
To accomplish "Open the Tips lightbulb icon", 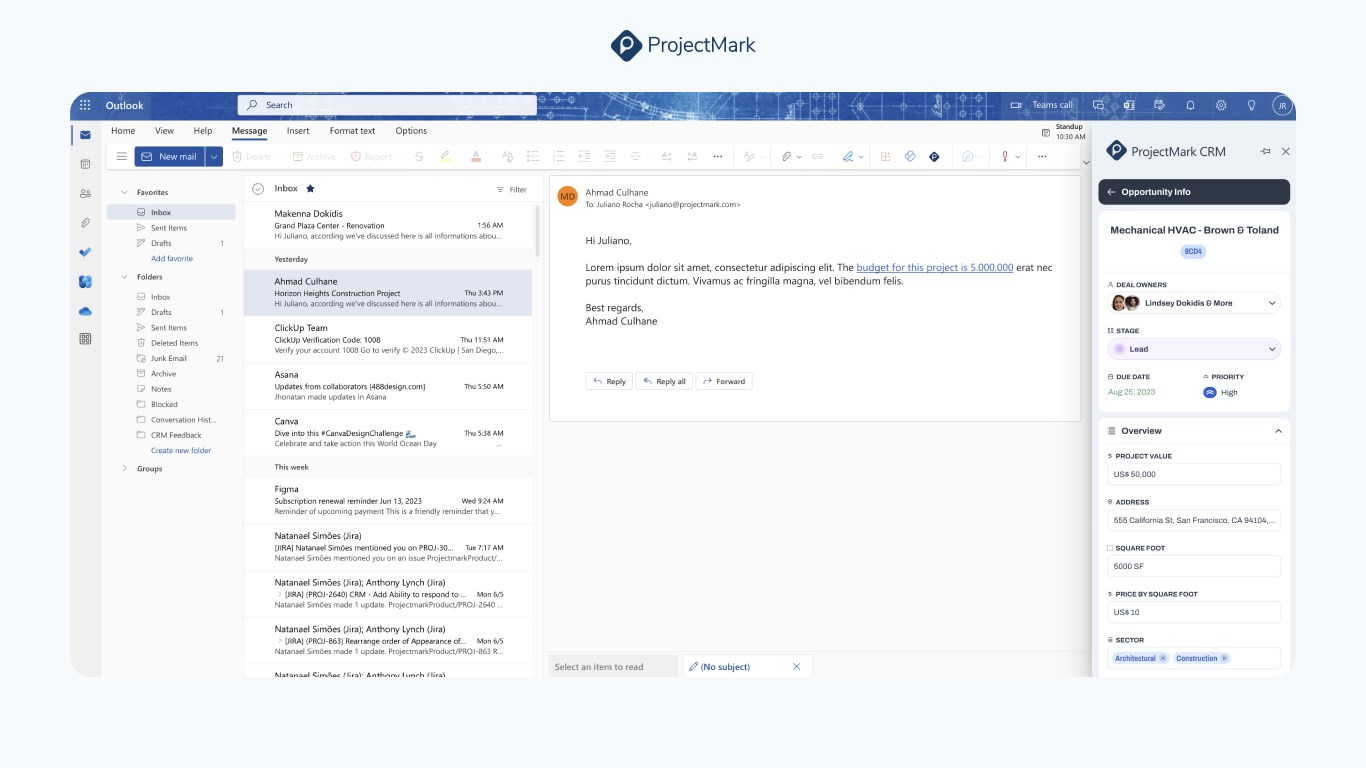I will (1251, 105).
